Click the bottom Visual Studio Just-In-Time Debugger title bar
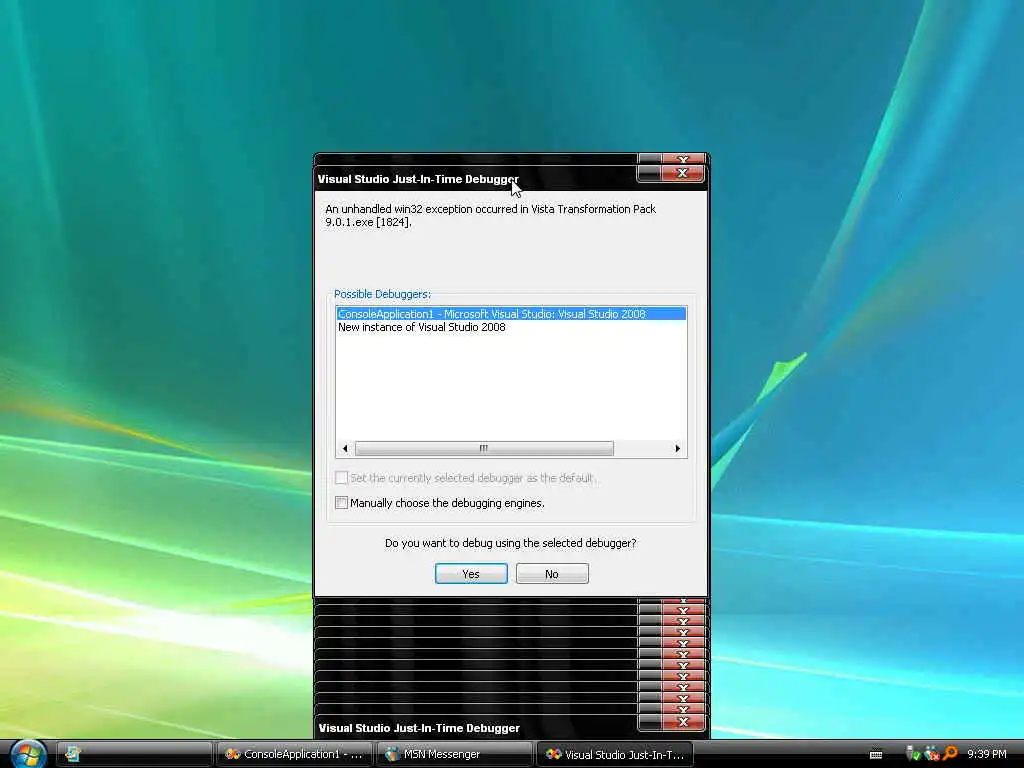This screenshot has width=1024, height=768. click(475, 728)
